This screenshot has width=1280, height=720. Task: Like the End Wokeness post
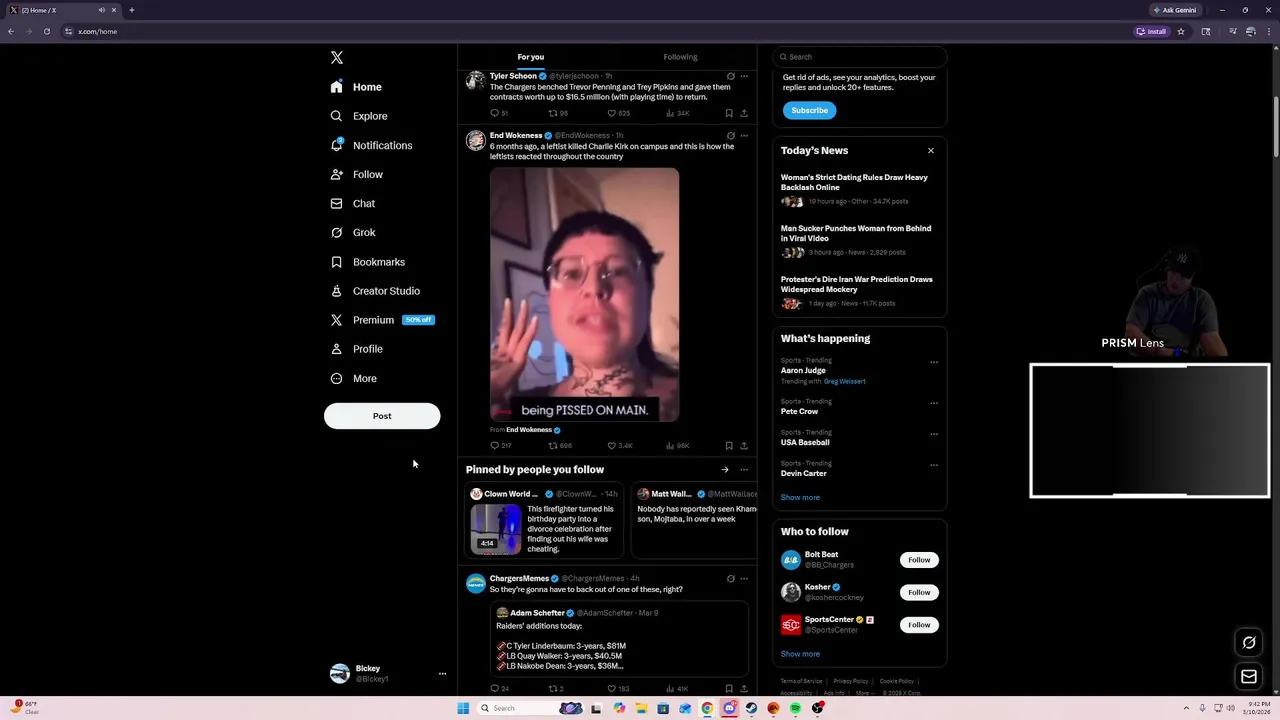click(620, 446)
